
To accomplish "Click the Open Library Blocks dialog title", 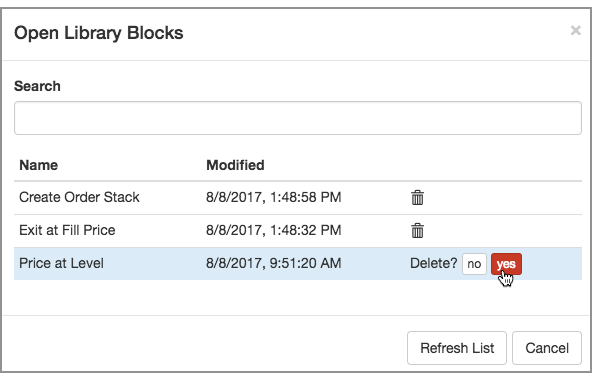I will [x=99, y=33].
